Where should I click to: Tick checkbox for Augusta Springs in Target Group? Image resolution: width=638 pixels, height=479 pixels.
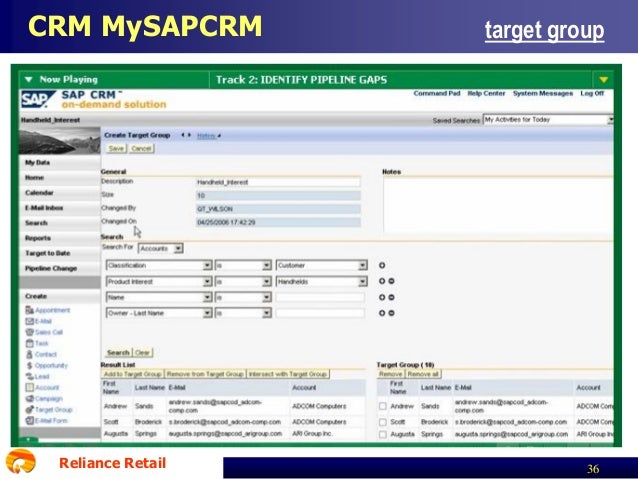[x=382, y=434]
